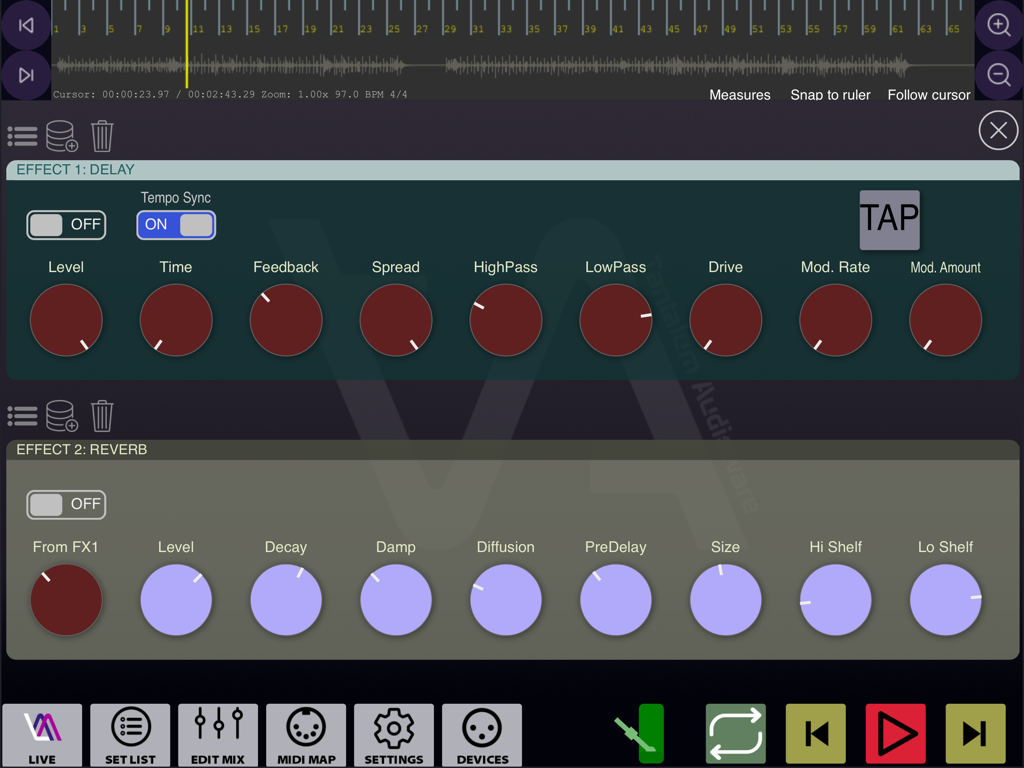Open the MIDI MAP screen

tap(305, 735)
